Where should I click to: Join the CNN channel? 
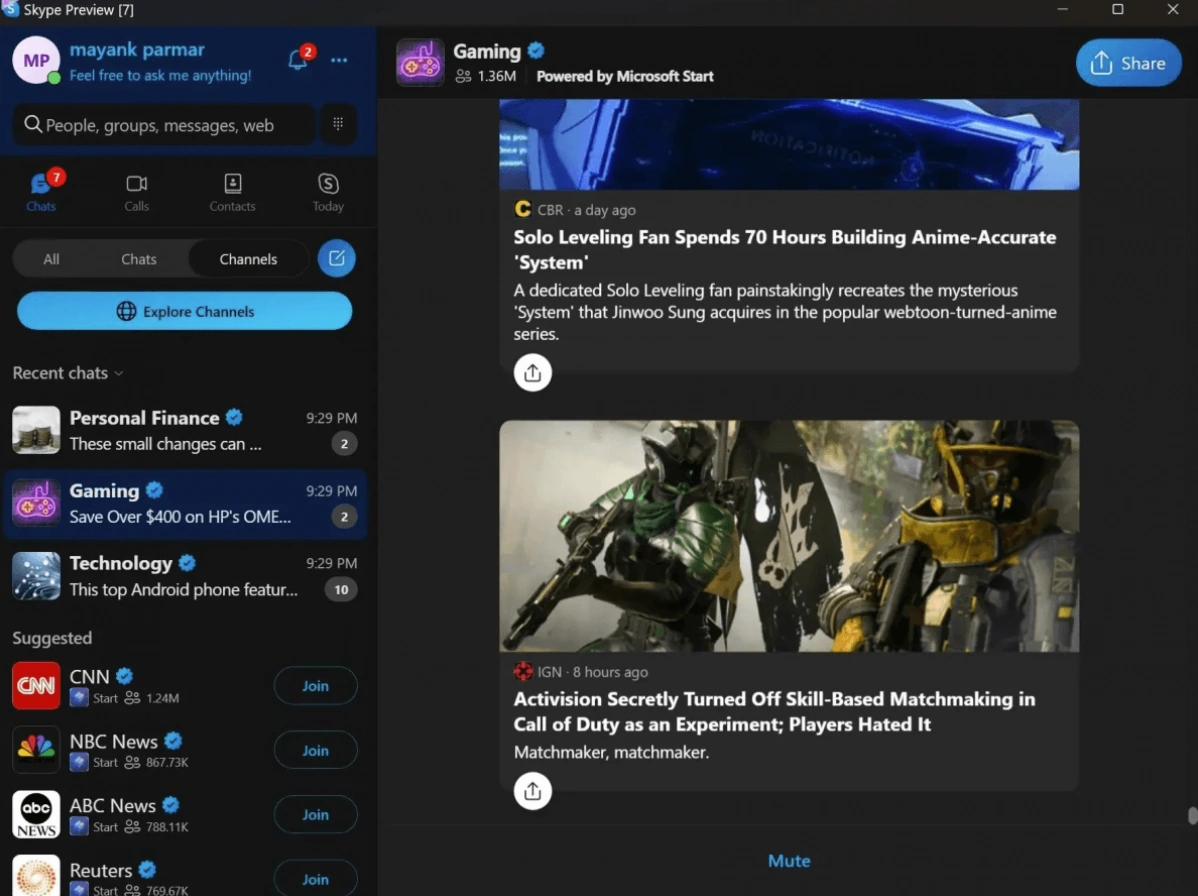pyautogui.click(x=315, y=686)
